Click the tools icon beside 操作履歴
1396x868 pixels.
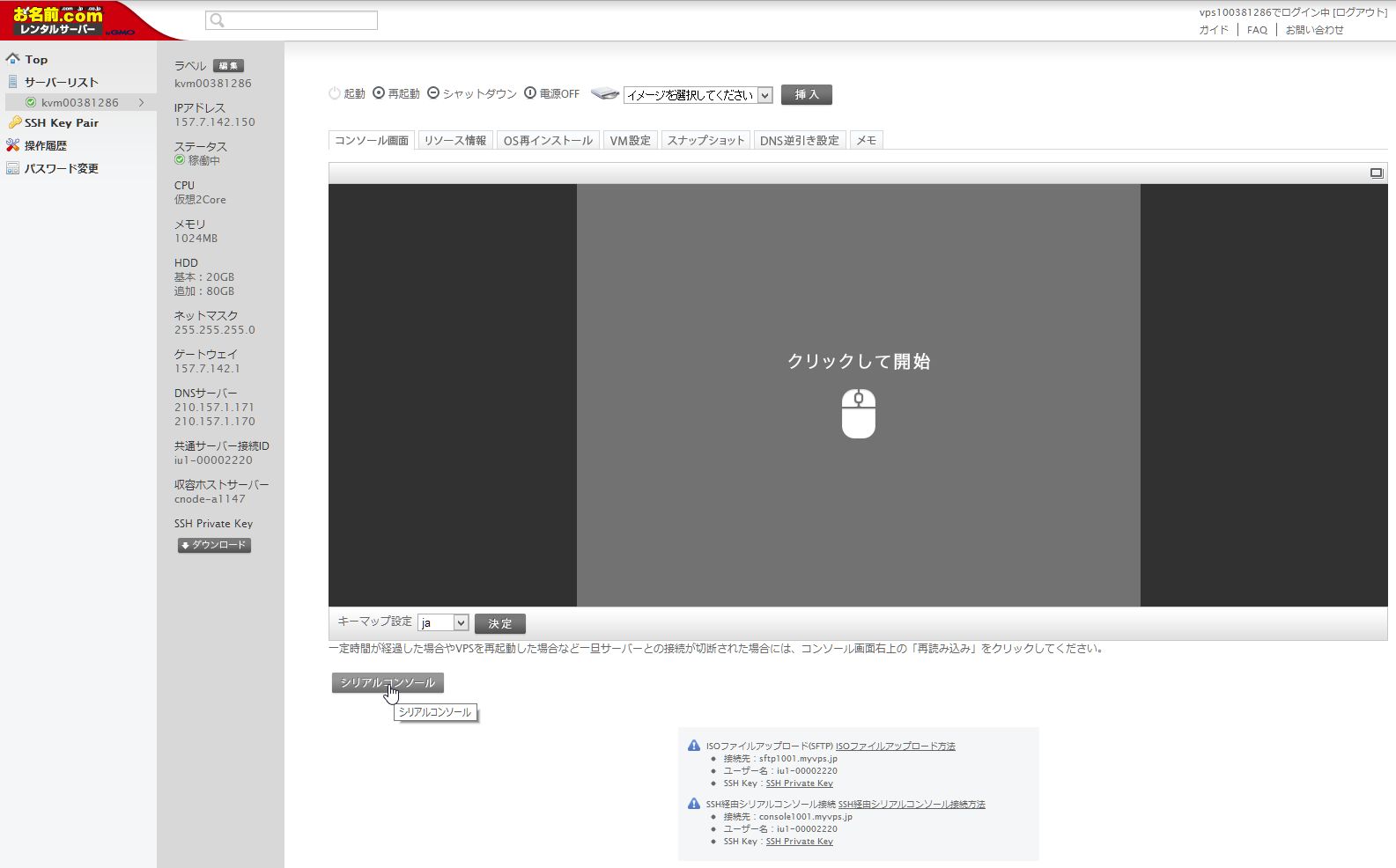[x=12, y=145]
